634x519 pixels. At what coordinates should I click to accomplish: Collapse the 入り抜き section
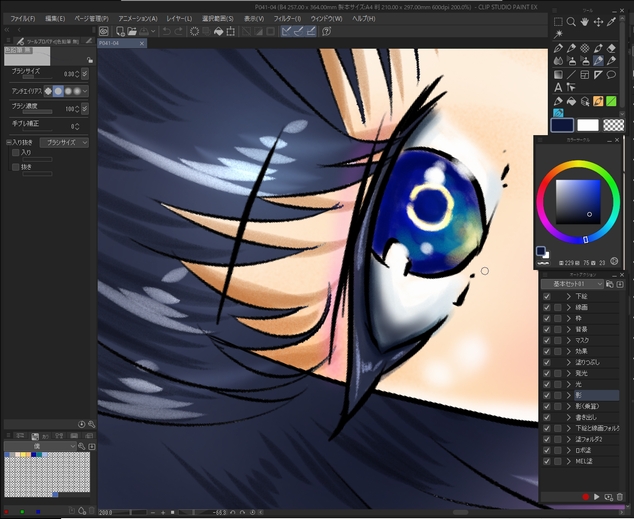[x=8, y=142]
